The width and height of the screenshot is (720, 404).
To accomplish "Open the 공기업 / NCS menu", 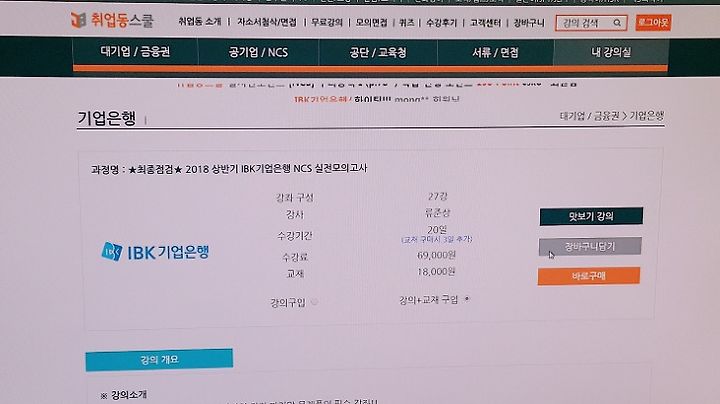I will click(259, 52).
